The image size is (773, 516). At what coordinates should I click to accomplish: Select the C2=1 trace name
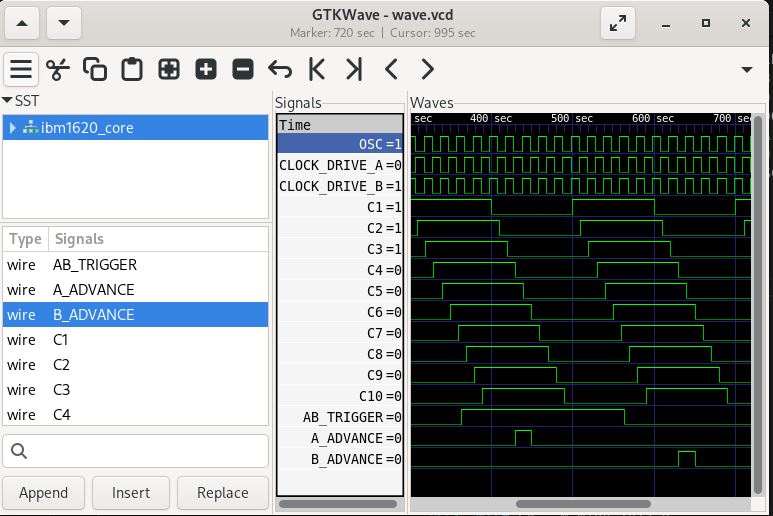coord(340,228)
